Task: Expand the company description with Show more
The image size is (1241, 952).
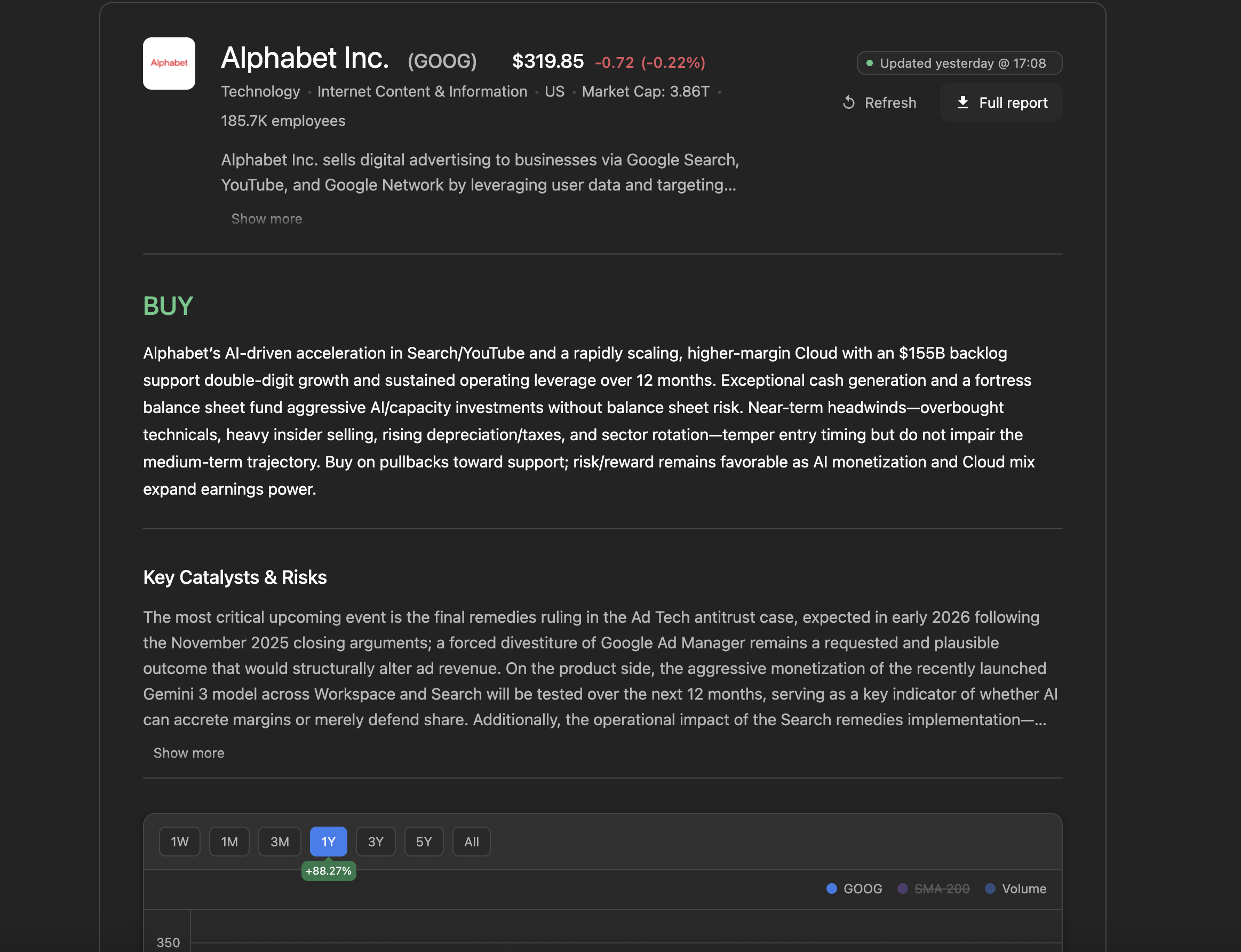Action: click(266, 219)
